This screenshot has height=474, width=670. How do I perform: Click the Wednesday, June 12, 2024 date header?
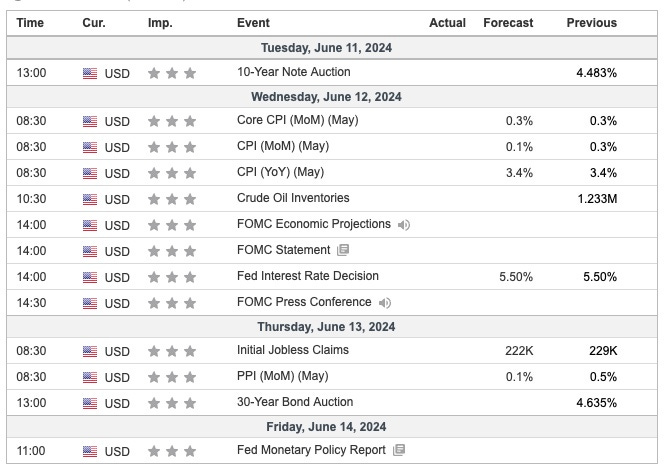[x=326, y=97]
